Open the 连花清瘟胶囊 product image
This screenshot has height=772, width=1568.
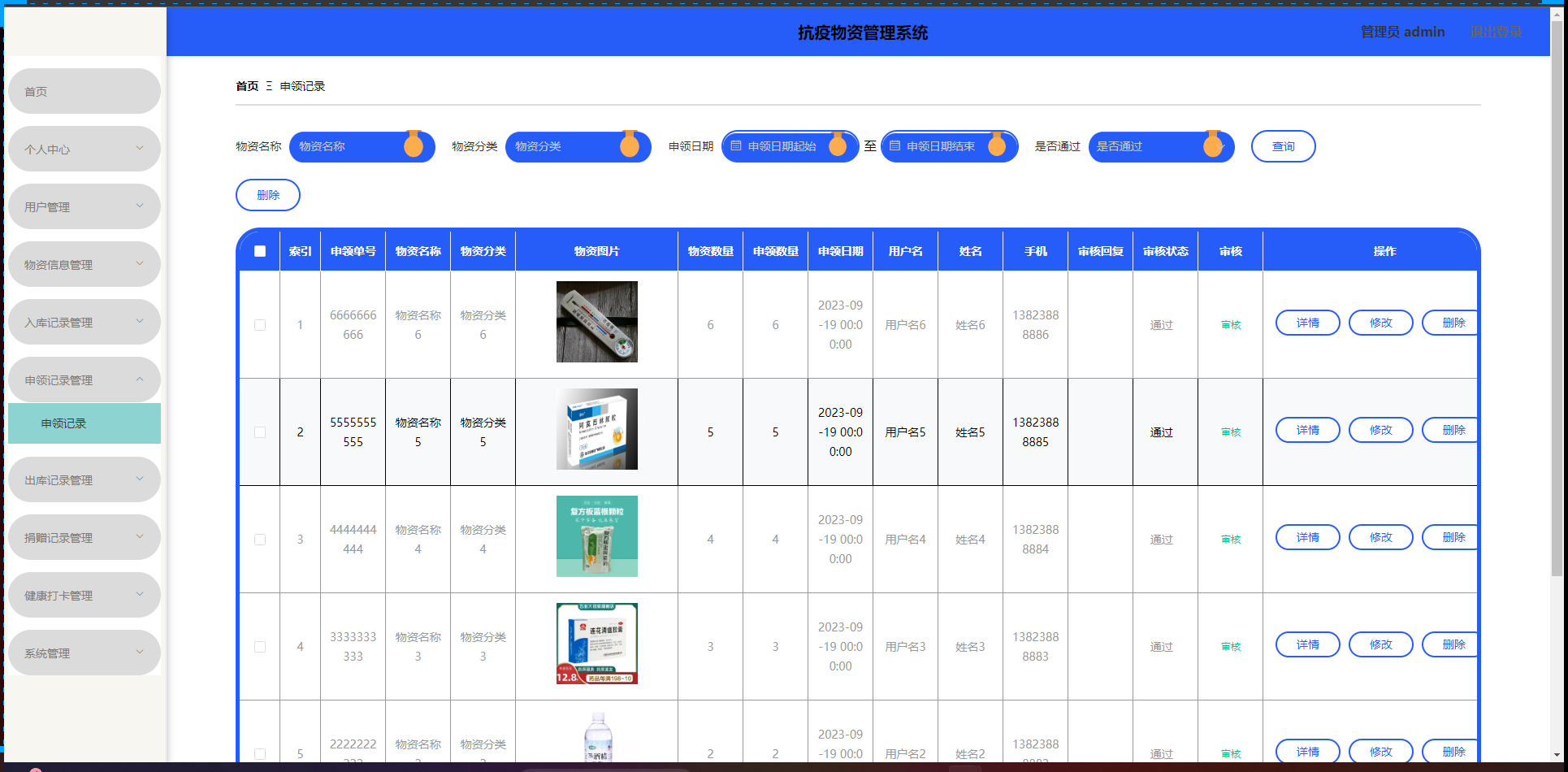[x=597, y=644]
